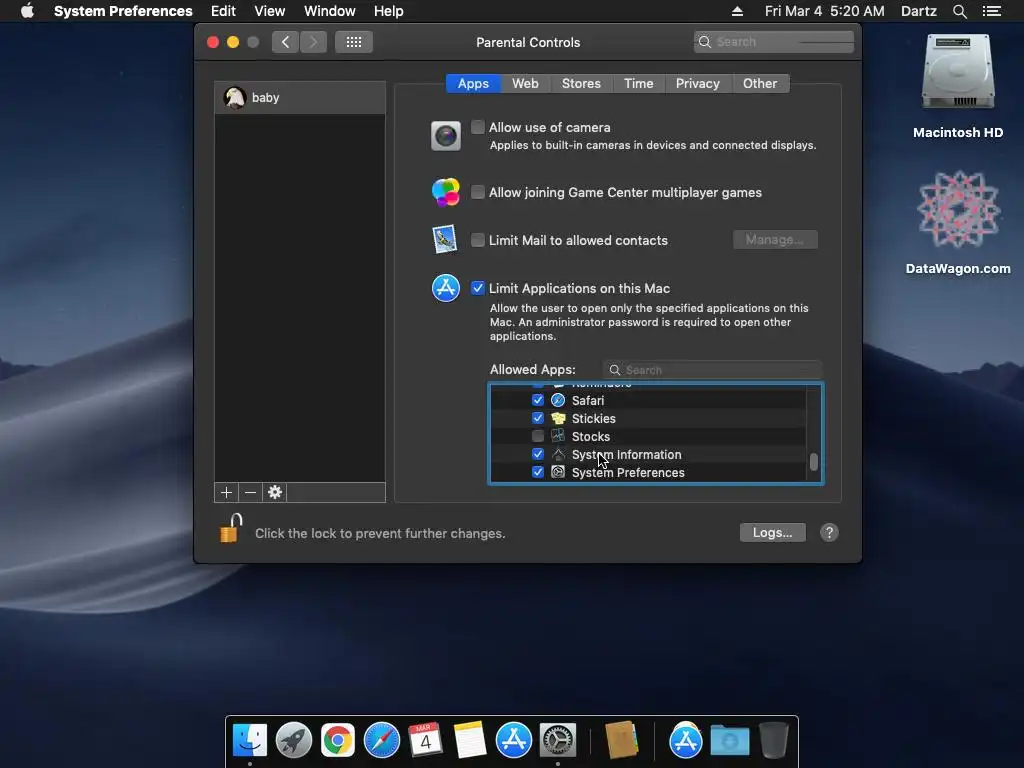Viewport: 1024px width, 768px height.
Task: Check Stocks in Allowed Apps
Action: point(537,436)
